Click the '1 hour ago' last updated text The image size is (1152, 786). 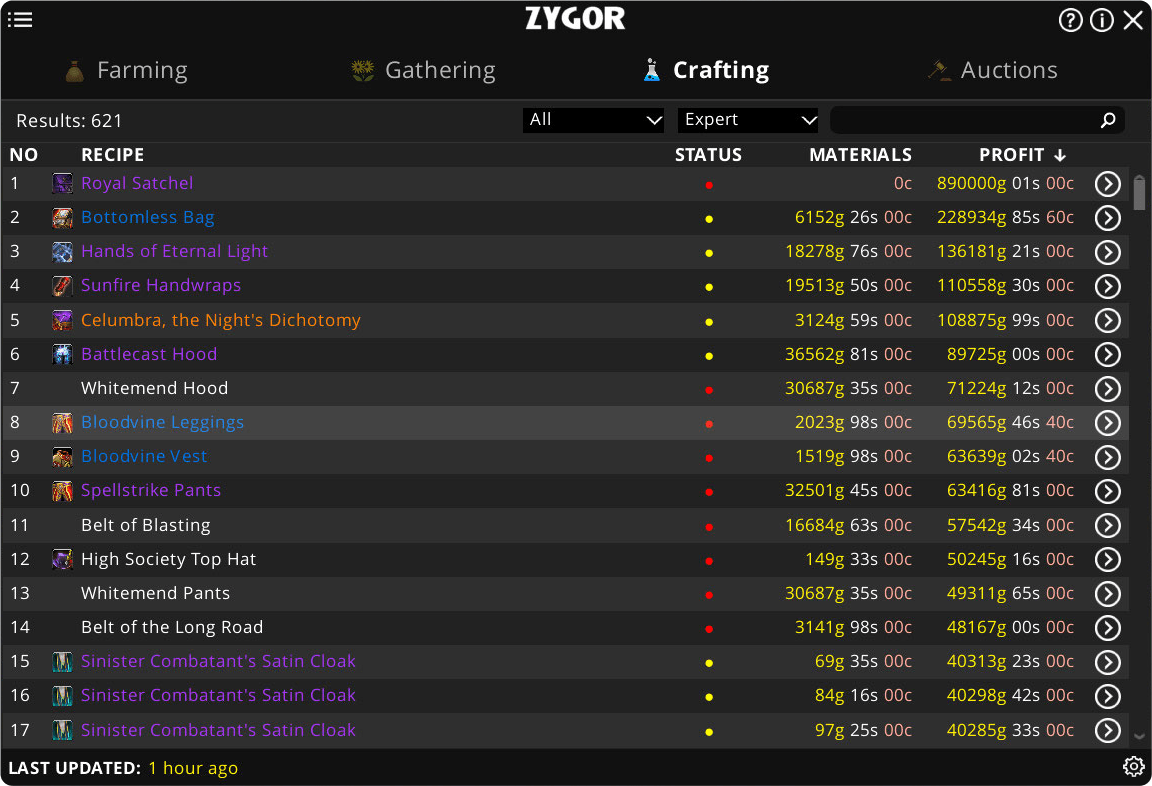[192, 768]
